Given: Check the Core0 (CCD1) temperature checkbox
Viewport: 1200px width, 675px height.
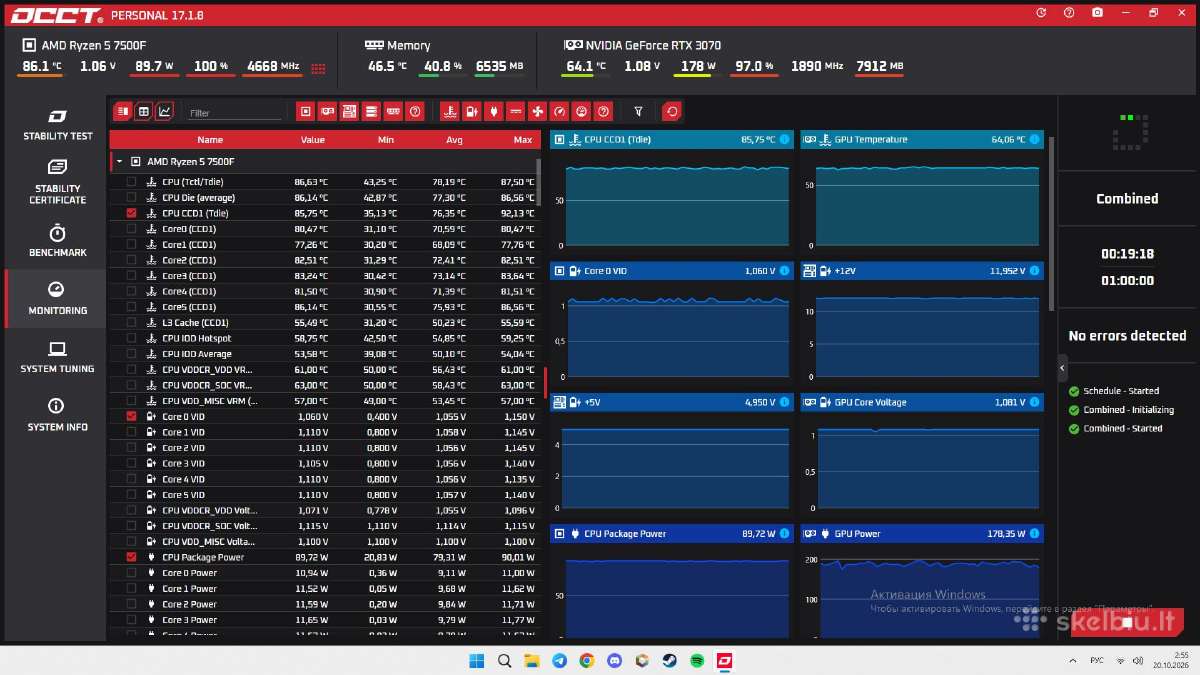Looking at the screenshot, I should pyautogui.click(x=131, y=229).
